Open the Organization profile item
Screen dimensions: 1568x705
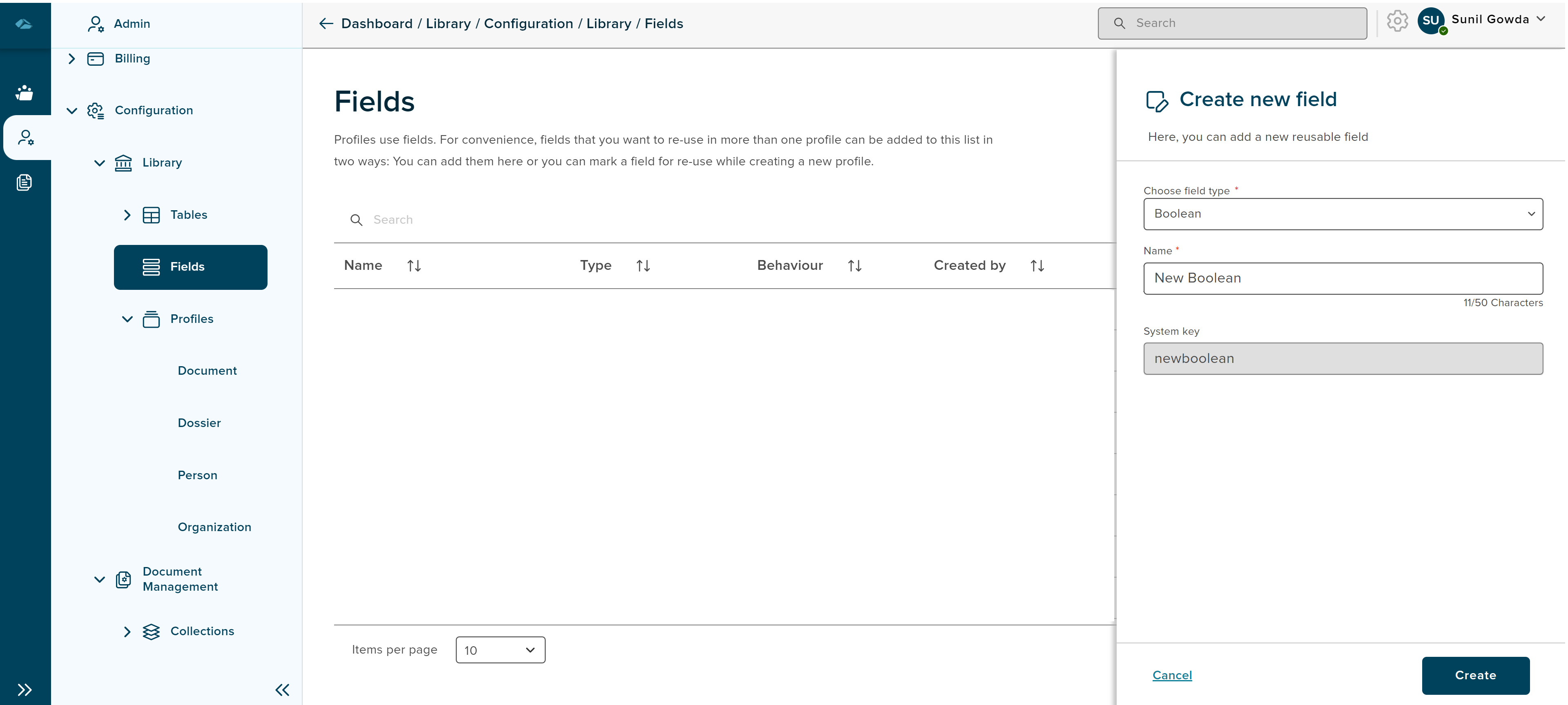tap(214, 527)
